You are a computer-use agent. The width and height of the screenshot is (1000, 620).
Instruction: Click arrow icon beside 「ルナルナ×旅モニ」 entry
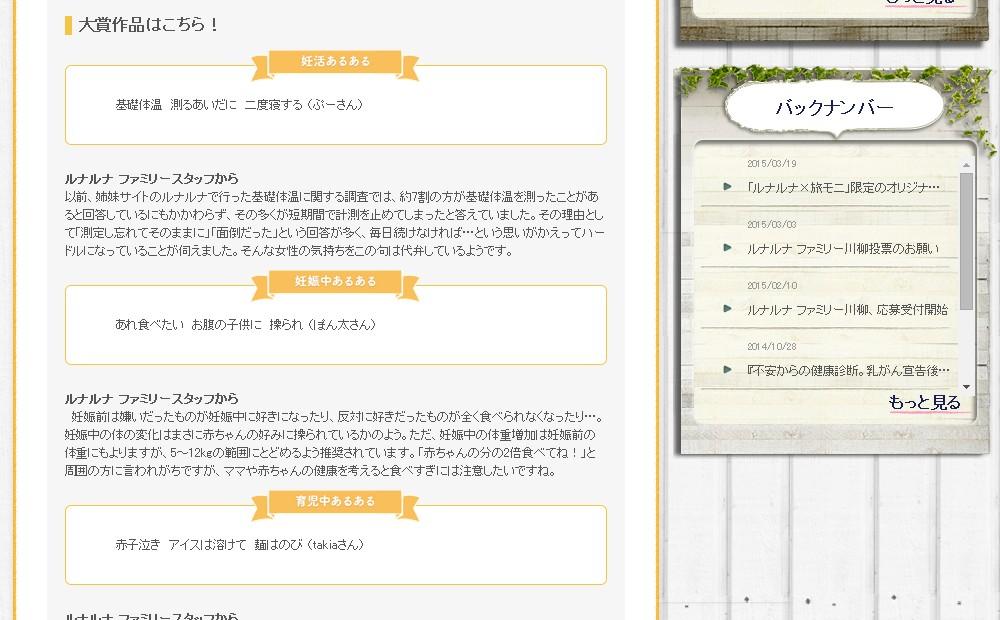728,187
